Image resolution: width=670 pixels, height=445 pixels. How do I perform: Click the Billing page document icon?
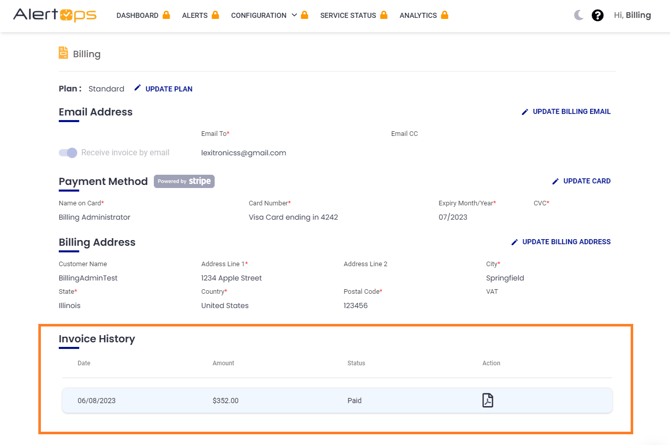pyautogui.click(x=63, y=53)
